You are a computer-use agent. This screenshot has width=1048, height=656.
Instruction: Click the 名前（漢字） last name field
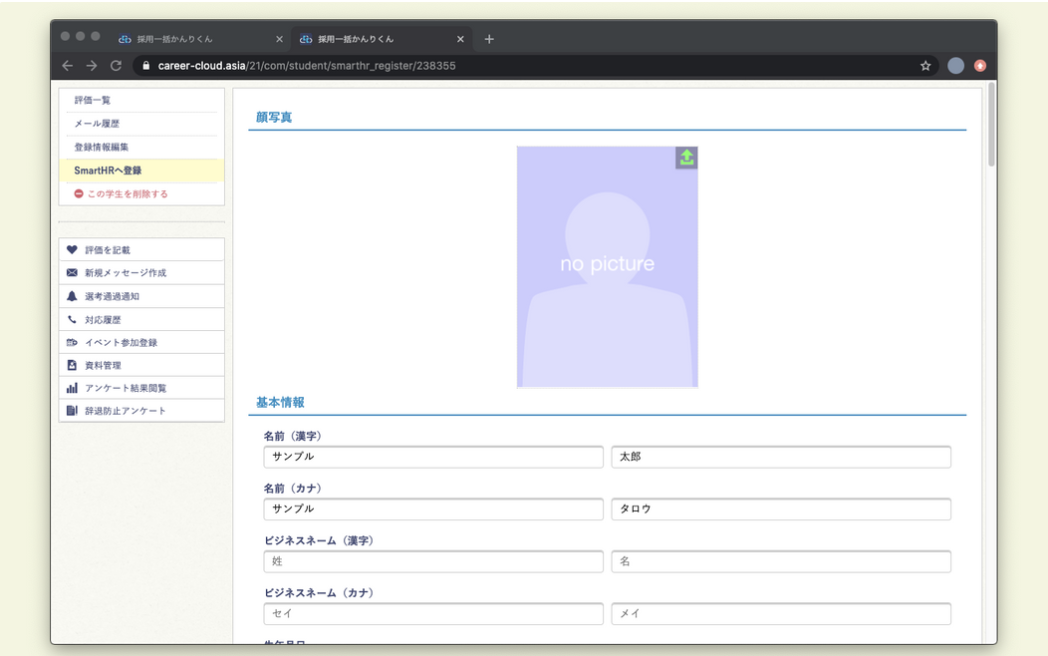433,457
